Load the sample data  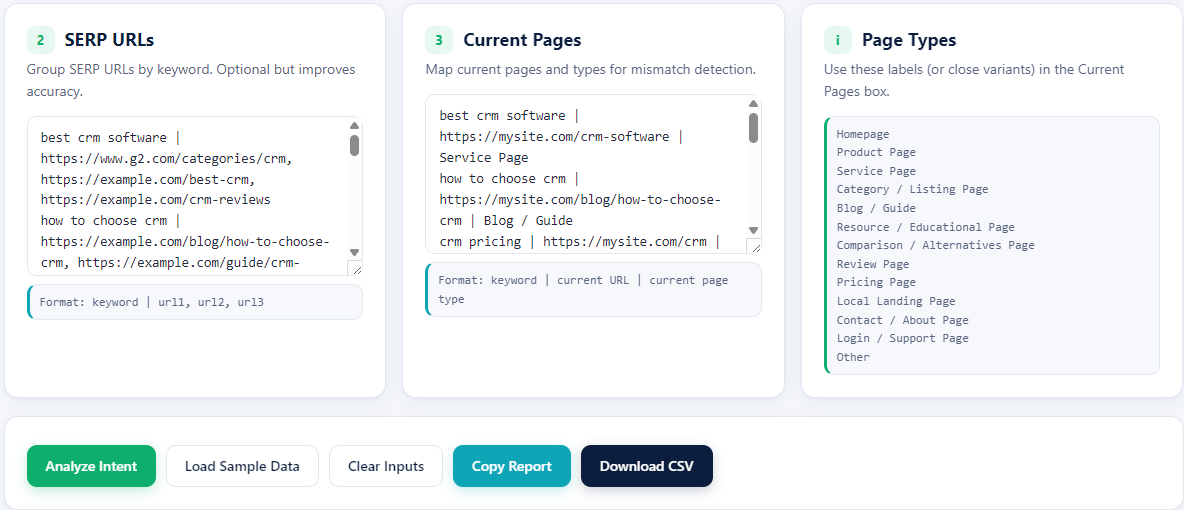[x=242, y=466]
